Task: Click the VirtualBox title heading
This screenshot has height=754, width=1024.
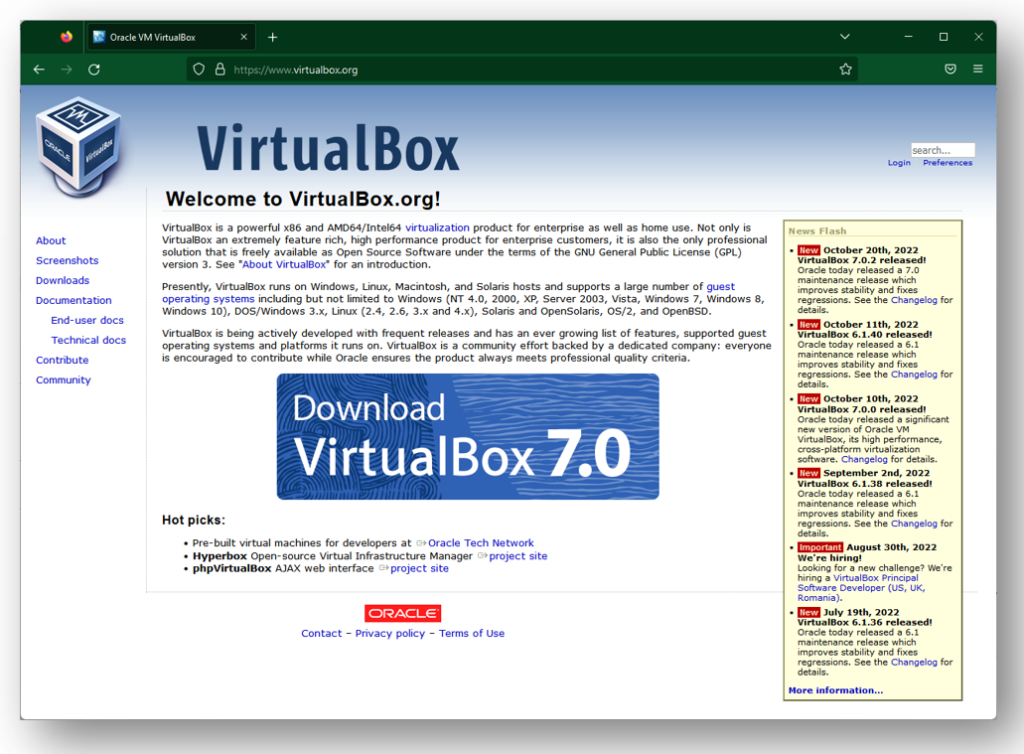Action: pyautogui.click(x=328, y=149)
